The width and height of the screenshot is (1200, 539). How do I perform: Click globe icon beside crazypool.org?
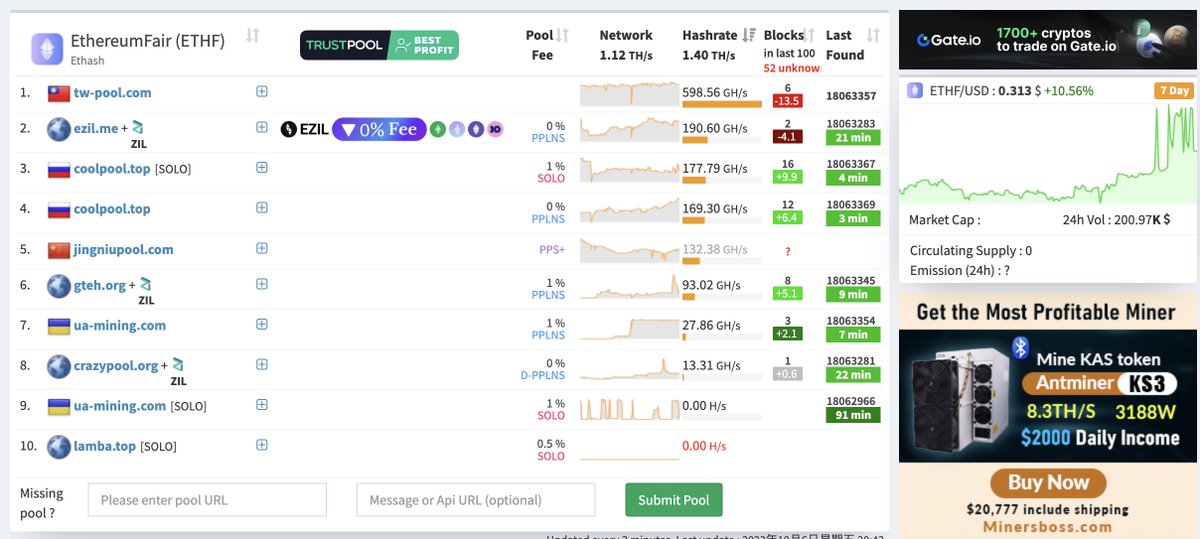[59, 365]
